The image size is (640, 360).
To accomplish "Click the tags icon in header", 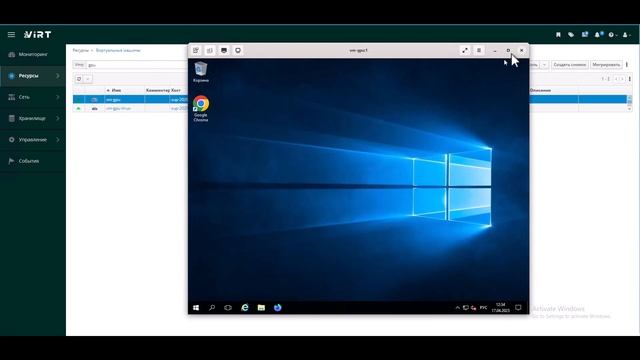I will coord(571,35).
